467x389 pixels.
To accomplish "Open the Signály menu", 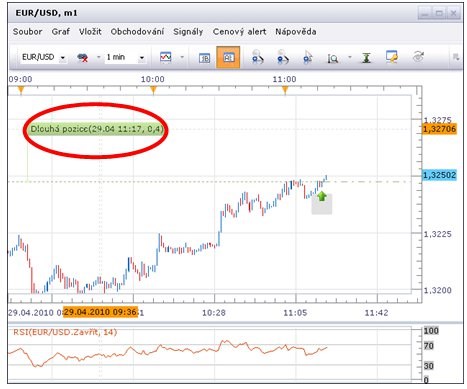I will coord(188,32).
